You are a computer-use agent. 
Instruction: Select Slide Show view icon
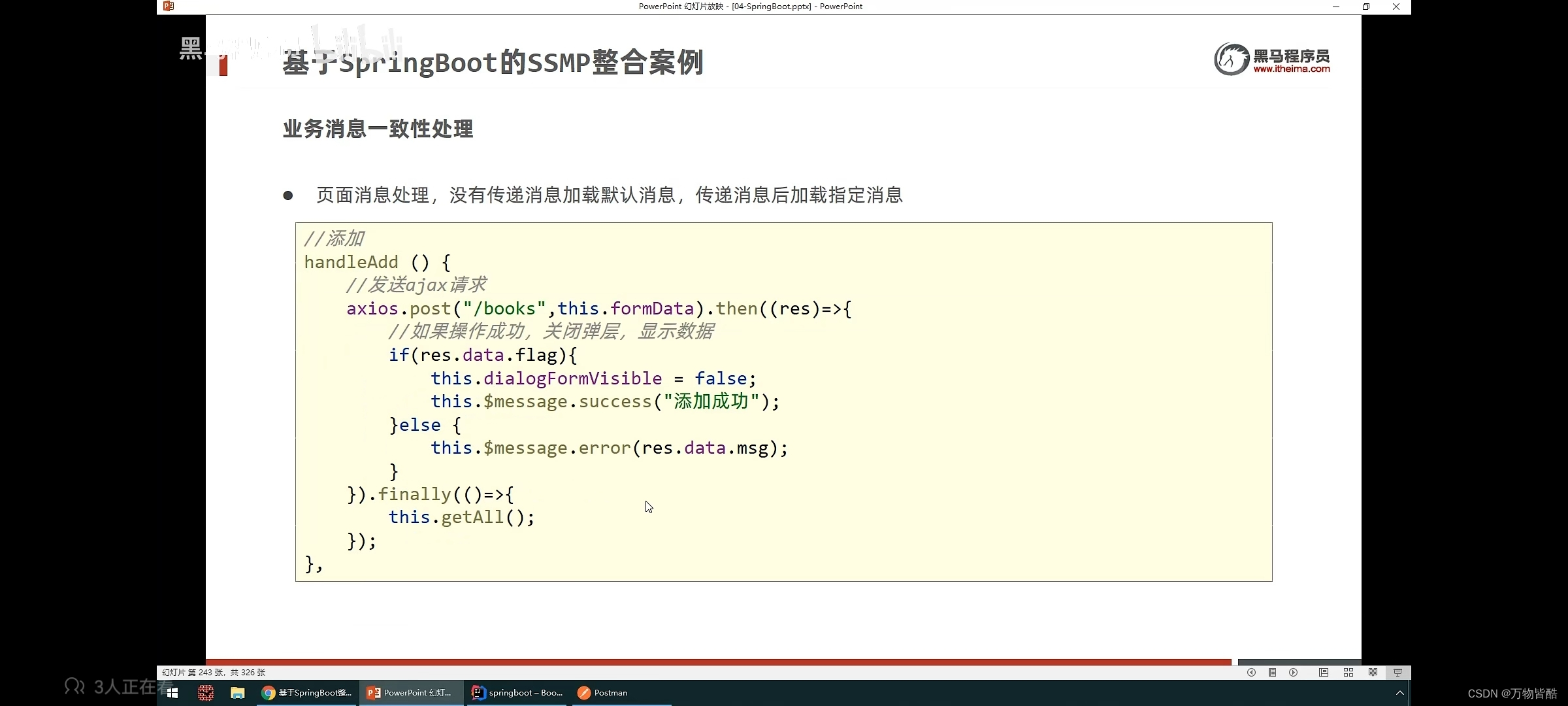1398,672
